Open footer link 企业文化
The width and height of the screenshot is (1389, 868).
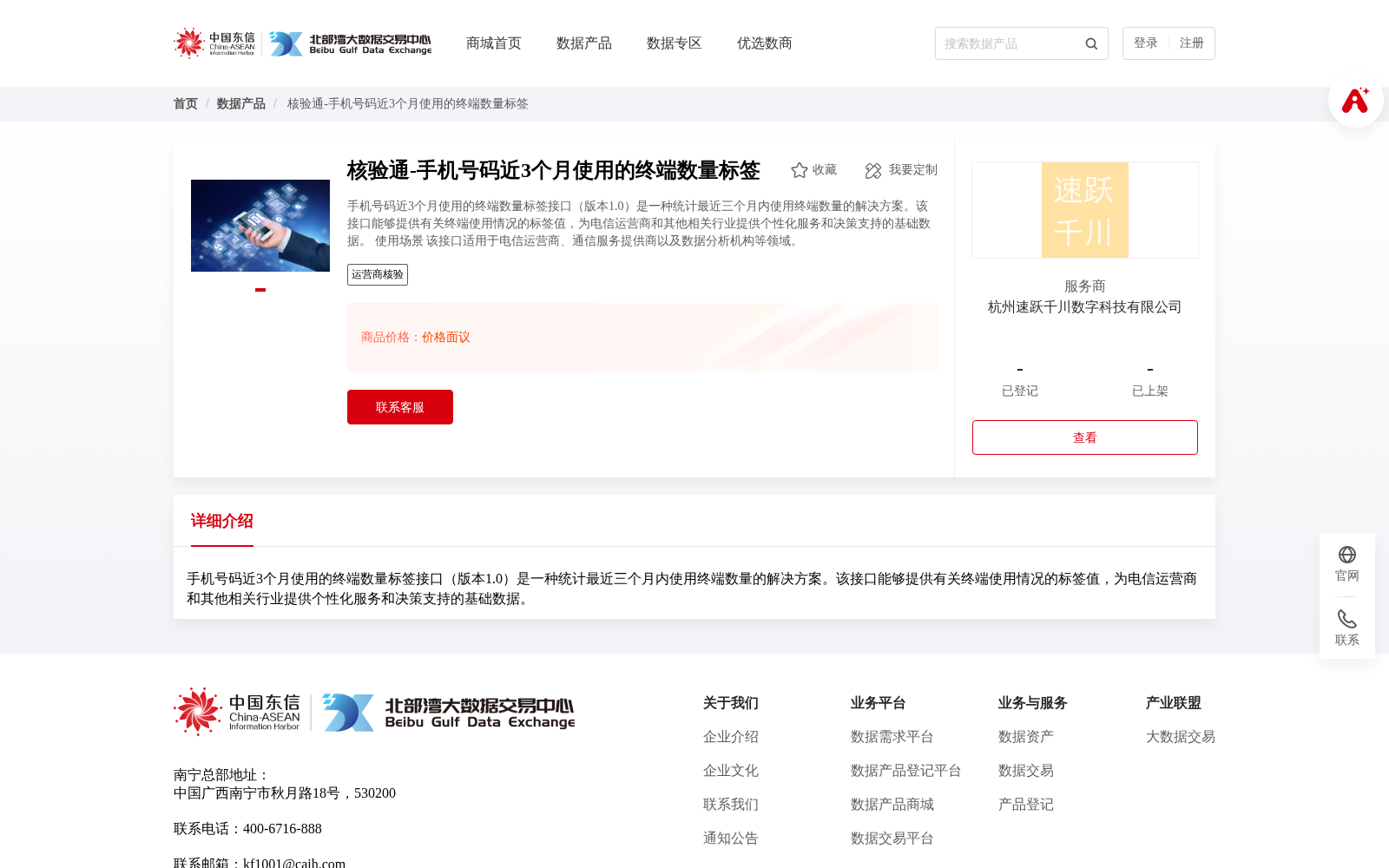pos(731,771)
